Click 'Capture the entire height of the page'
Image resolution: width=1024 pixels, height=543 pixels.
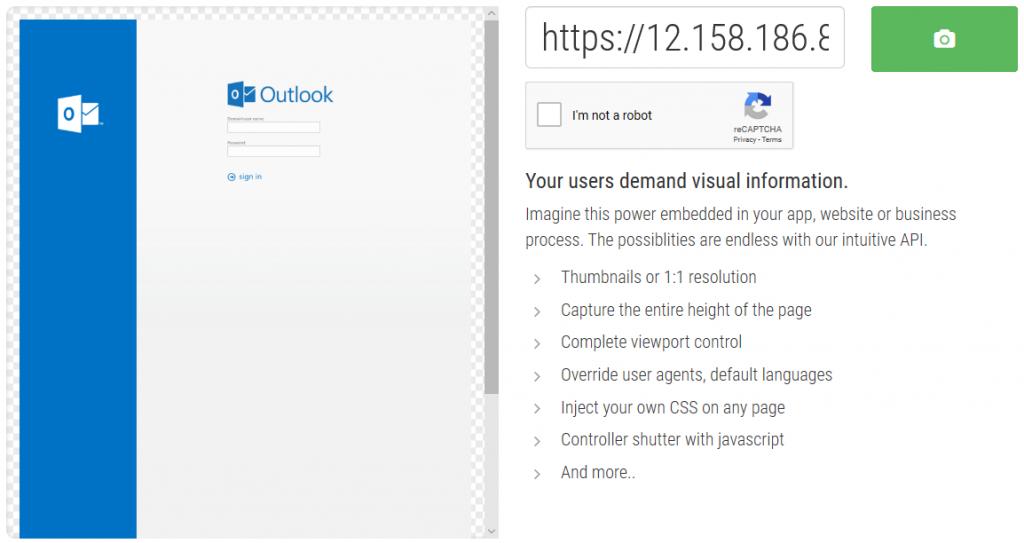click(x=686, y=310)
